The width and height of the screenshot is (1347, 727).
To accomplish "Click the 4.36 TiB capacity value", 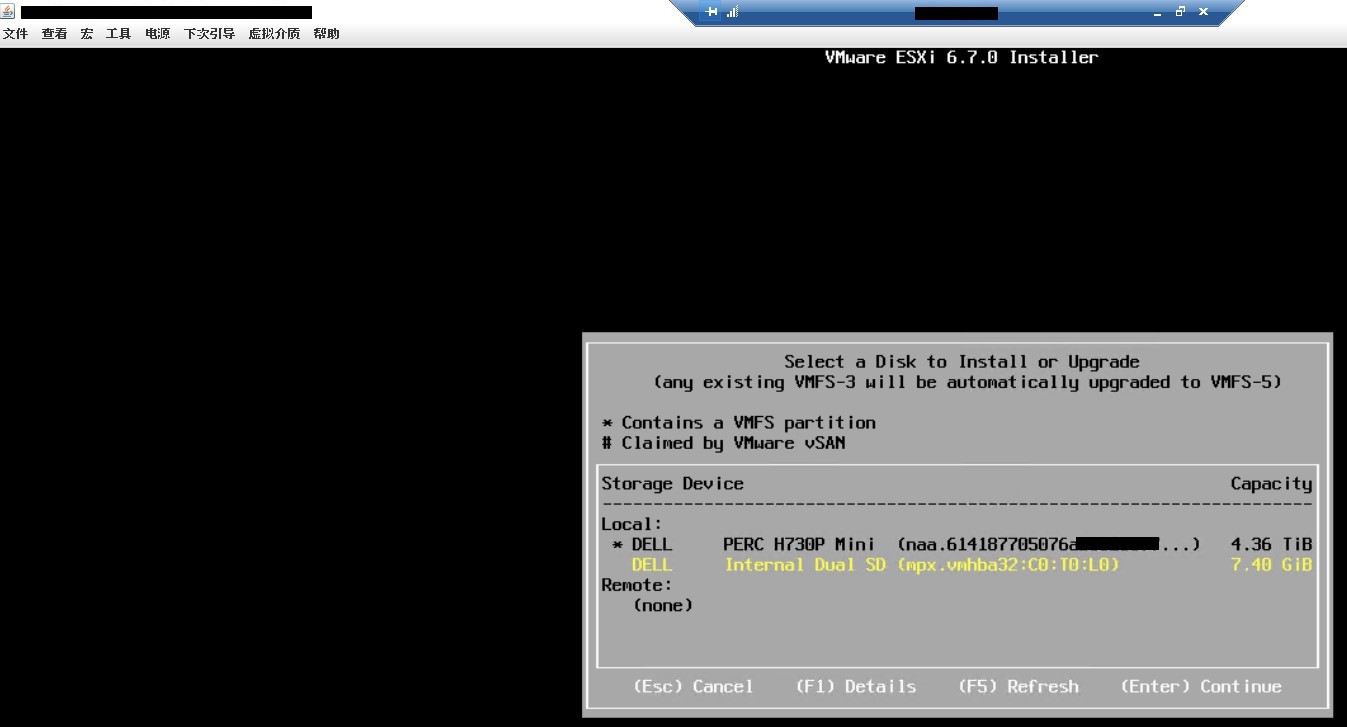I will point(1271,544).
